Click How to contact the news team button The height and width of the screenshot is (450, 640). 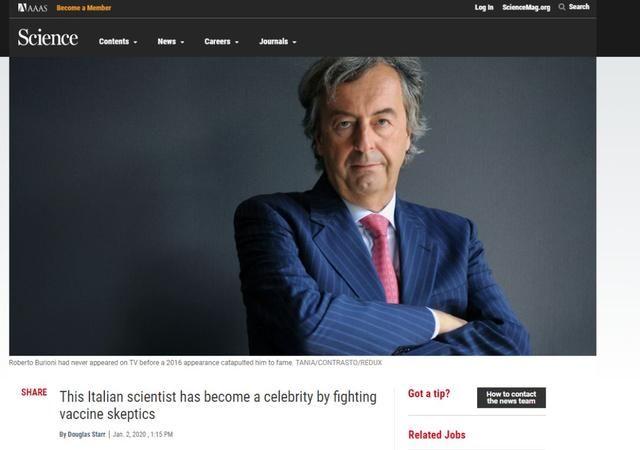coord(511,397)
